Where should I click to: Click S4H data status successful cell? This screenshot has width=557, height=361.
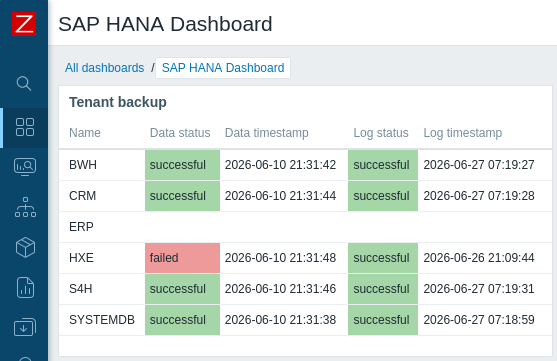coord(183,289)
